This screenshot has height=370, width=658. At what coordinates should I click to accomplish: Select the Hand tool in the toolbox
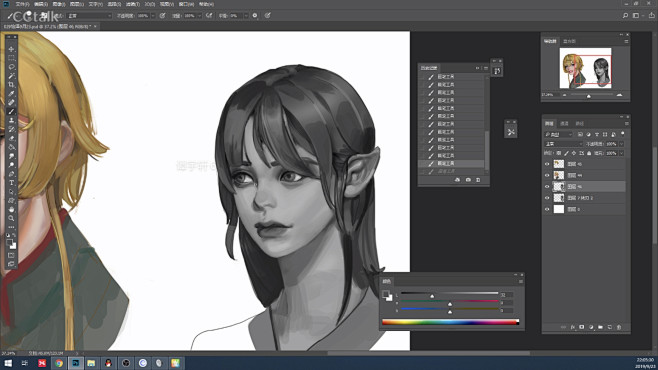point(11,209)
